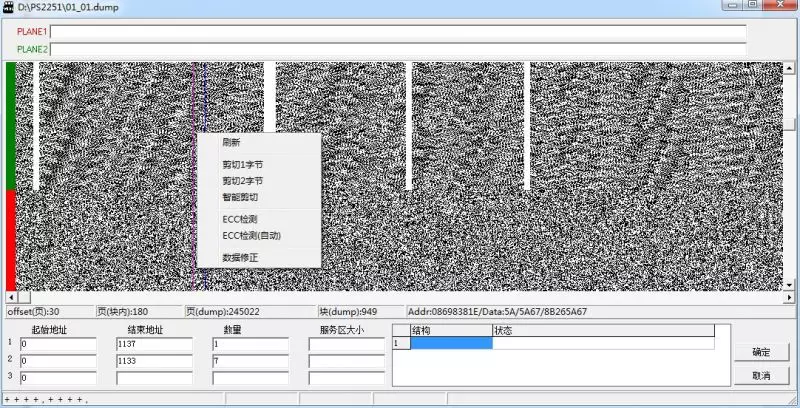Click the PLANE1 input field
800x408 pixels.
click(x=398, y=32)
